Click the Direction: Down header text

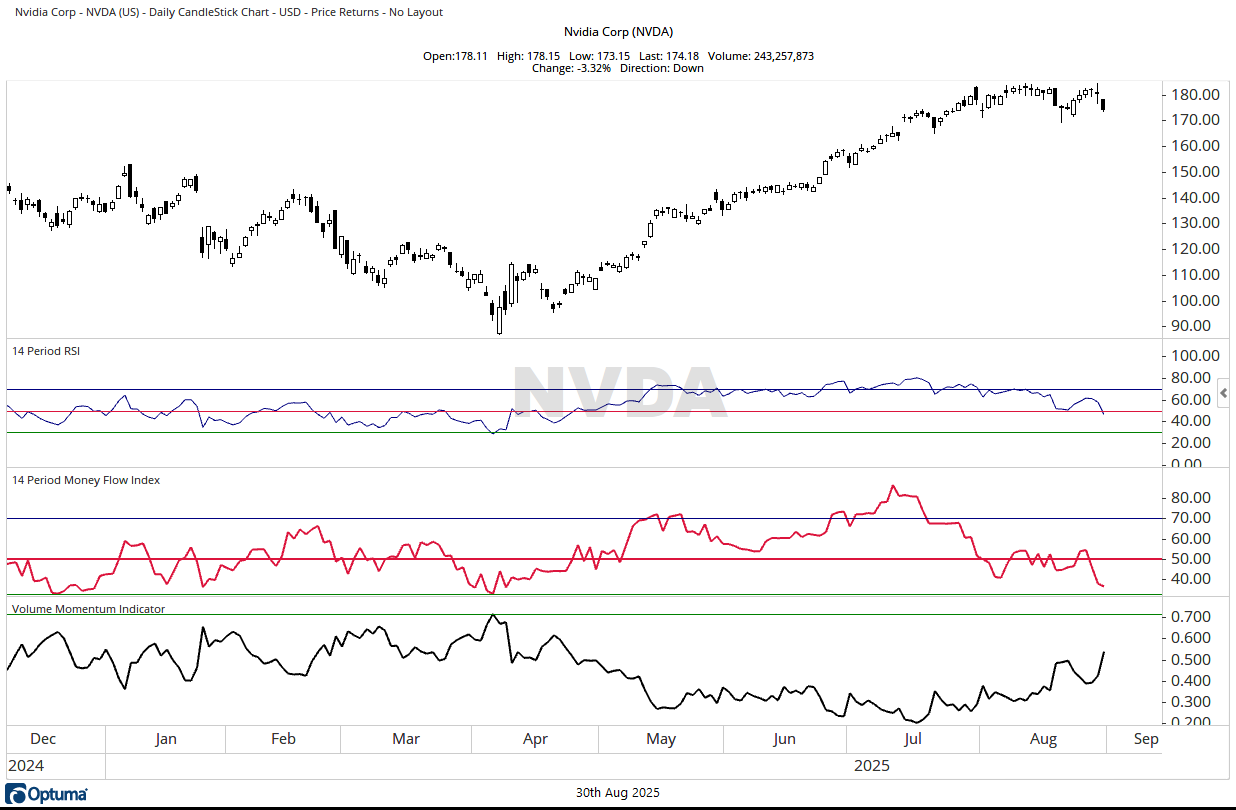(661, 68)
